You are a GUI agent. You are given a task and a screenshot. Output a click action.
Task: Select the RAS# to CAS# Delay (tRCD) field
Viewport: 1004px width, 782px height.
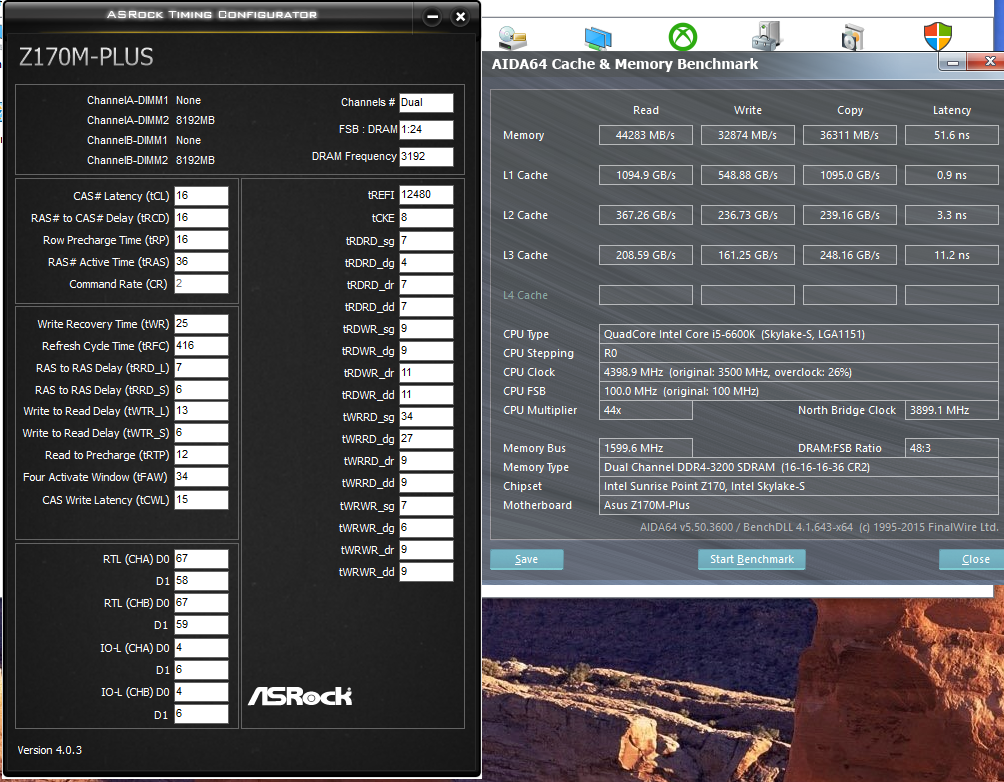tap(201, 218)
